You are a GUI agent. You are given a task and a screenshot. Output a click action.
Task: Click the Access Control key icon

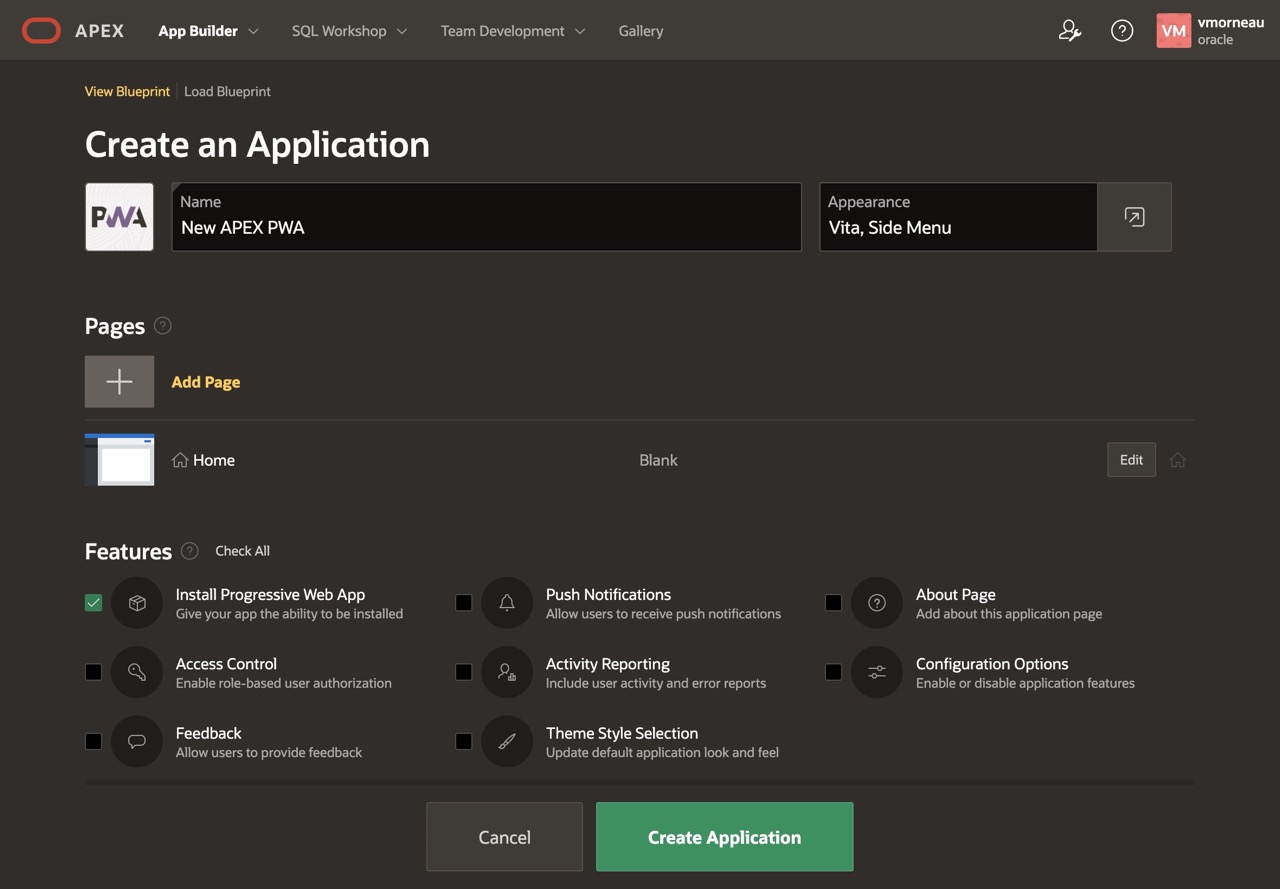click(137, 672)
